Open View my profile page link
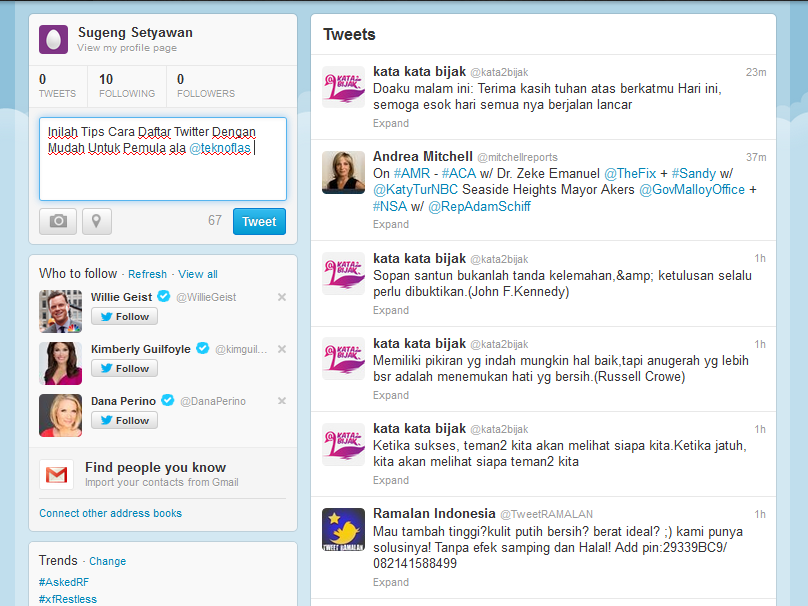 (127, 48)
